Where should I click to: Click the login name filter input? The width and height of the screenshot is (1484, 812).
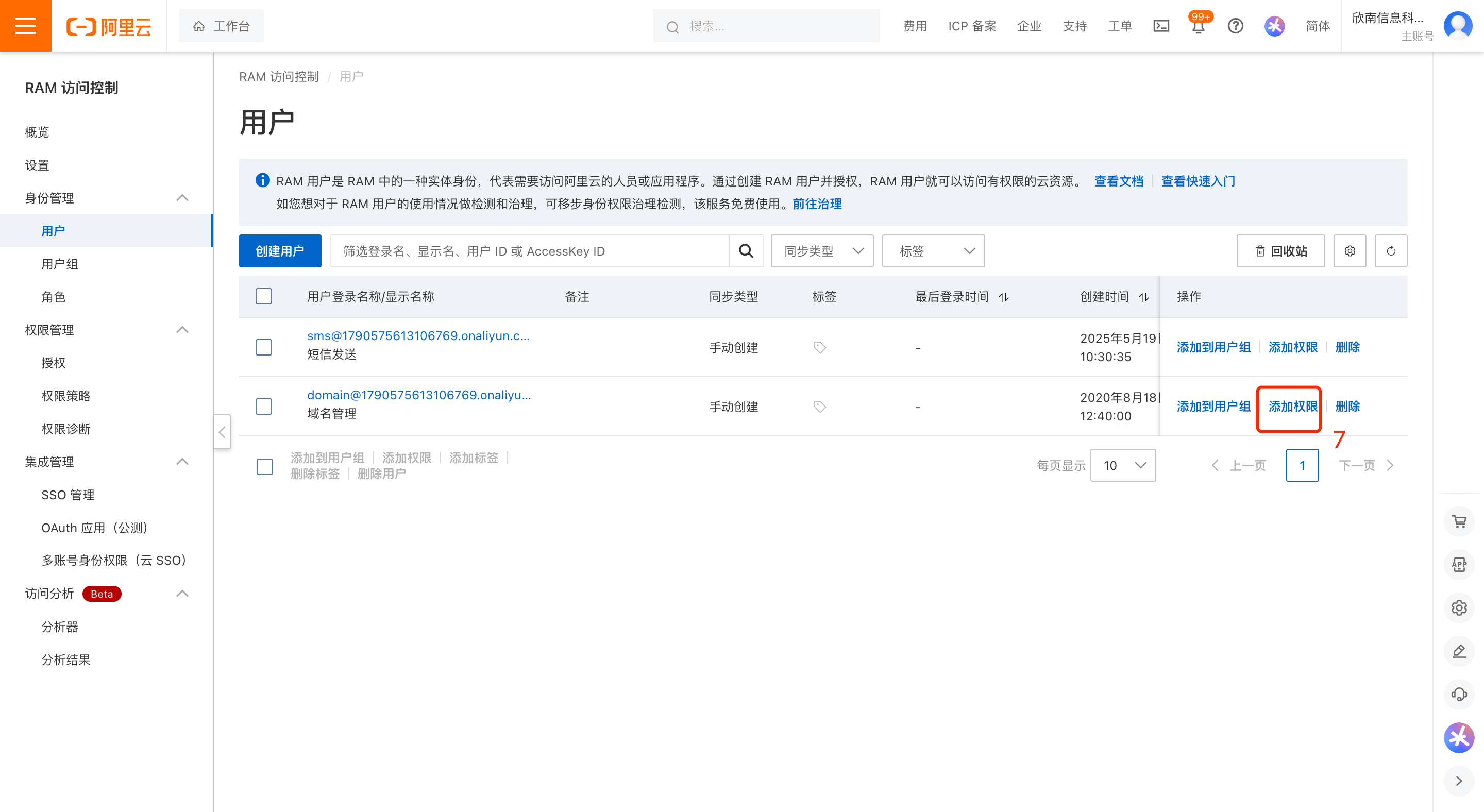529,251
